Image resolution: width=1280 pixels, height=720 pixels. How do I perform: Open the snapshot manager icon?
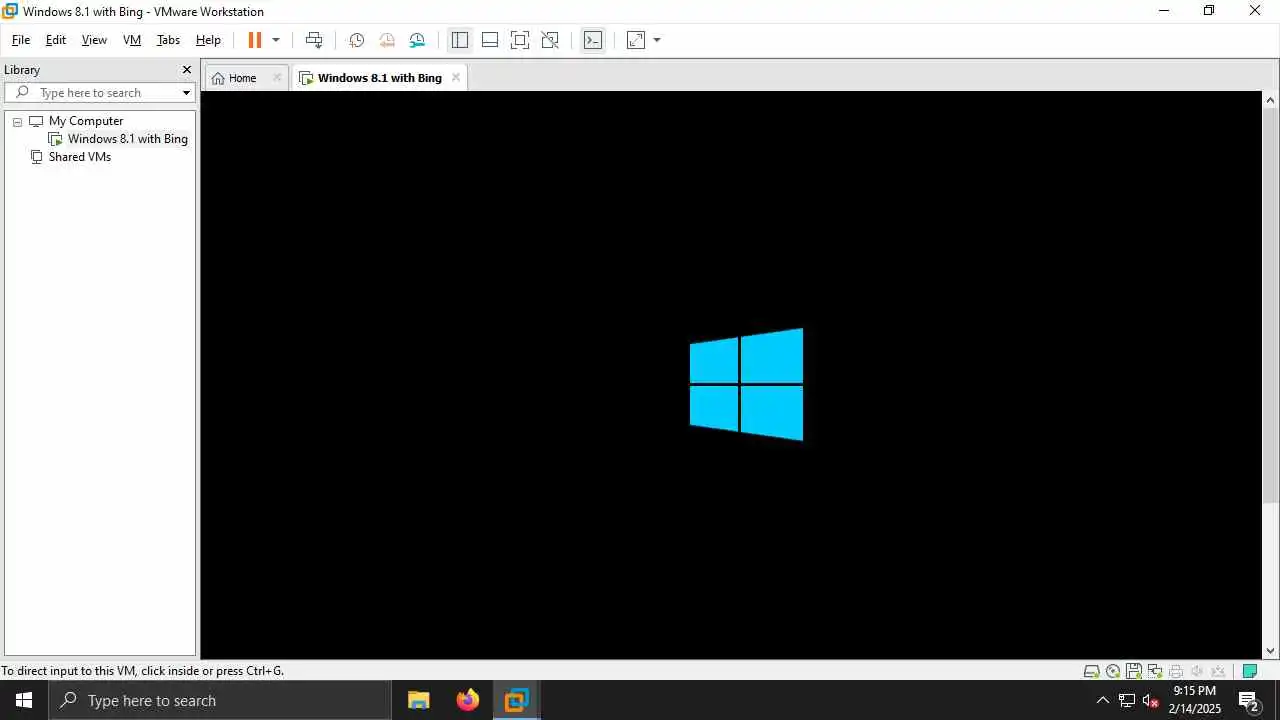click(x=417, y=40)
